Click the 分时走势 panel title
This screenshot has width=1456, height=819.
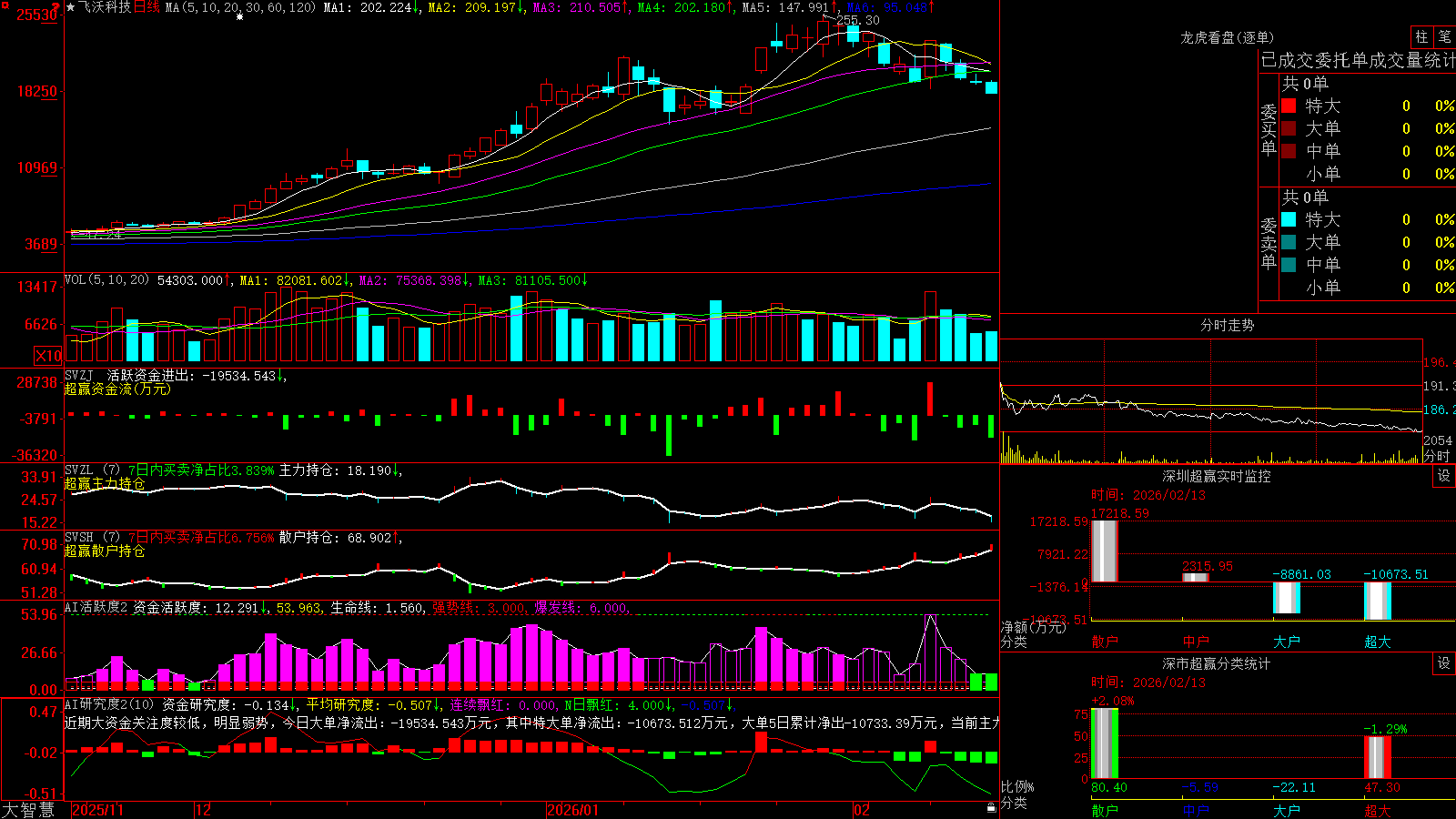(1228, 325)
